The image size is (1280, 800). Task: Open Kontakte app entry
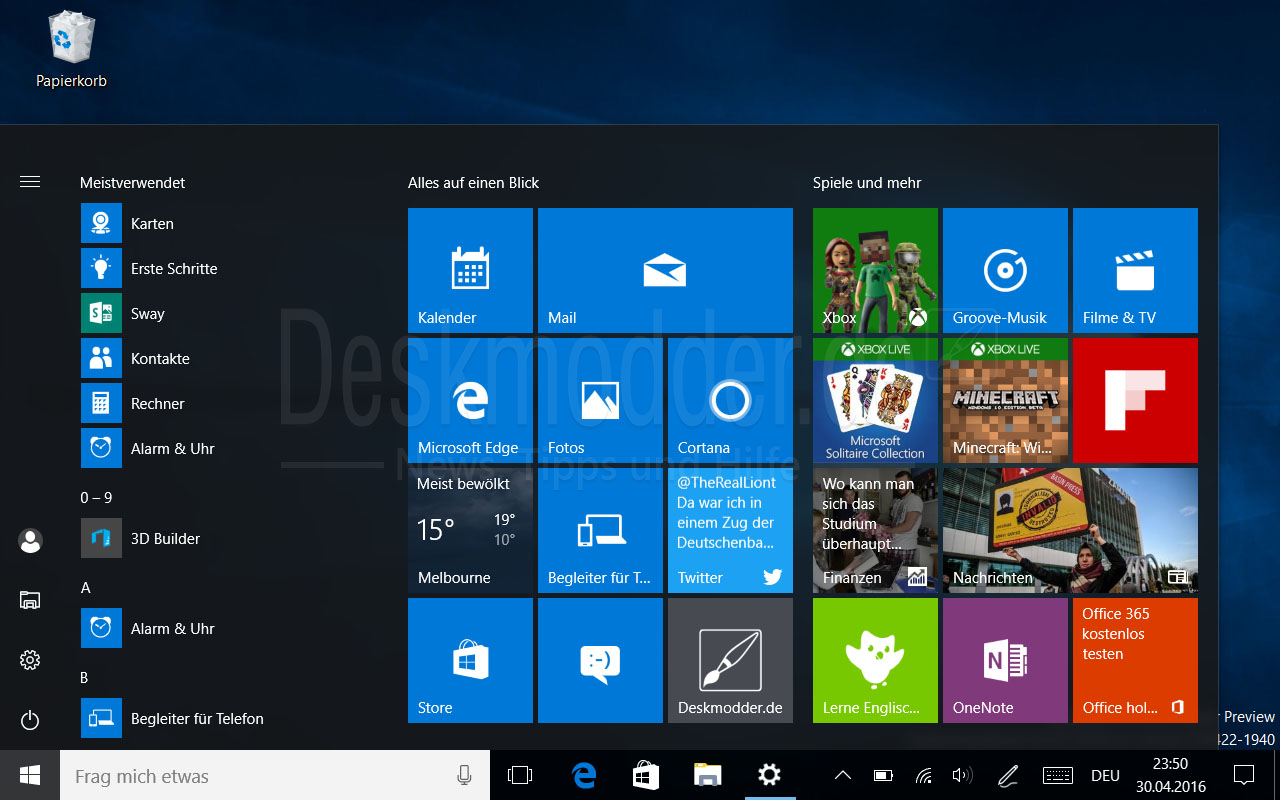click(225, 358)
